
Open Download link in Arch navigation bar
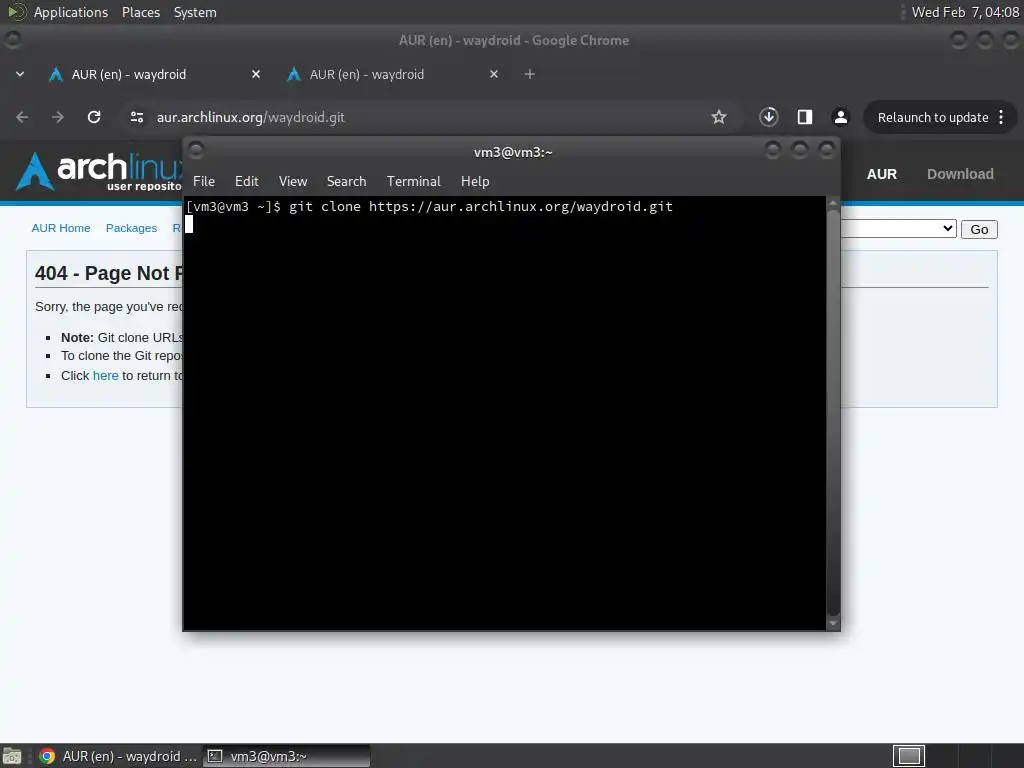point(960,174)
